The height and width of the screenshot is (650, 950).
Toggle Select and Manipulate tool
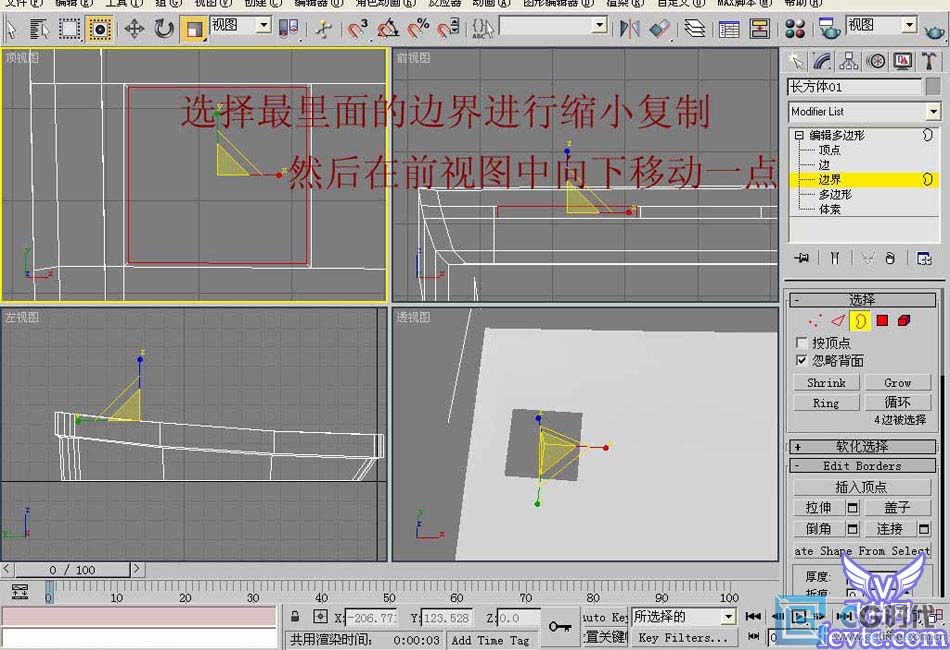(x=323, y=28)
